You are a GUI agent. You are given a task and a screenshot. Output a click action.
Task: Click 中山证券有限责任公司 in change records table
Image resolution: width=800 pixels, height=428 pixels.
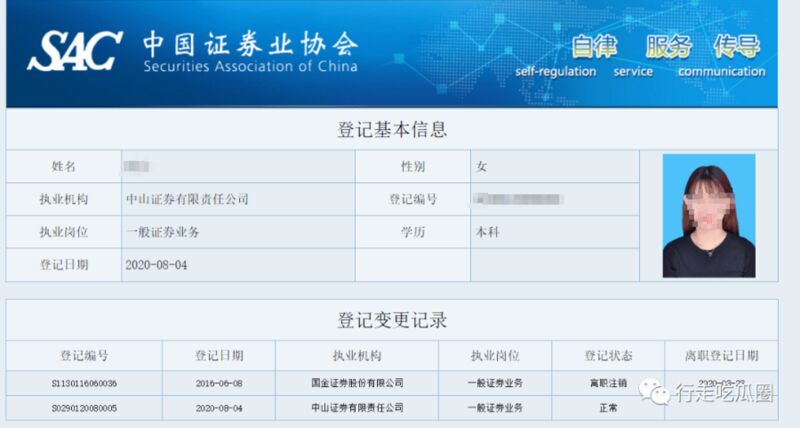point(357,408)
